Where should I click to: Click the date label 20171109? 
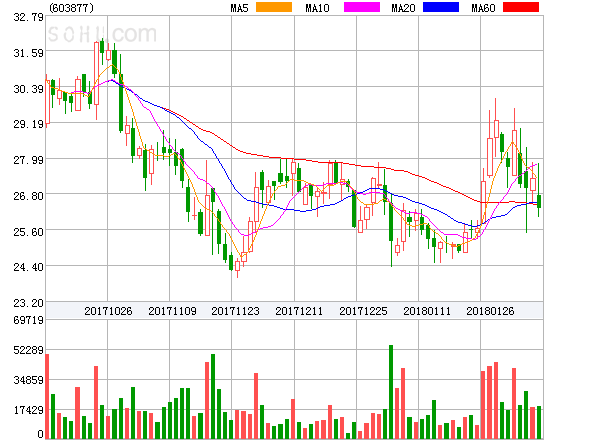tap(172, 311)
